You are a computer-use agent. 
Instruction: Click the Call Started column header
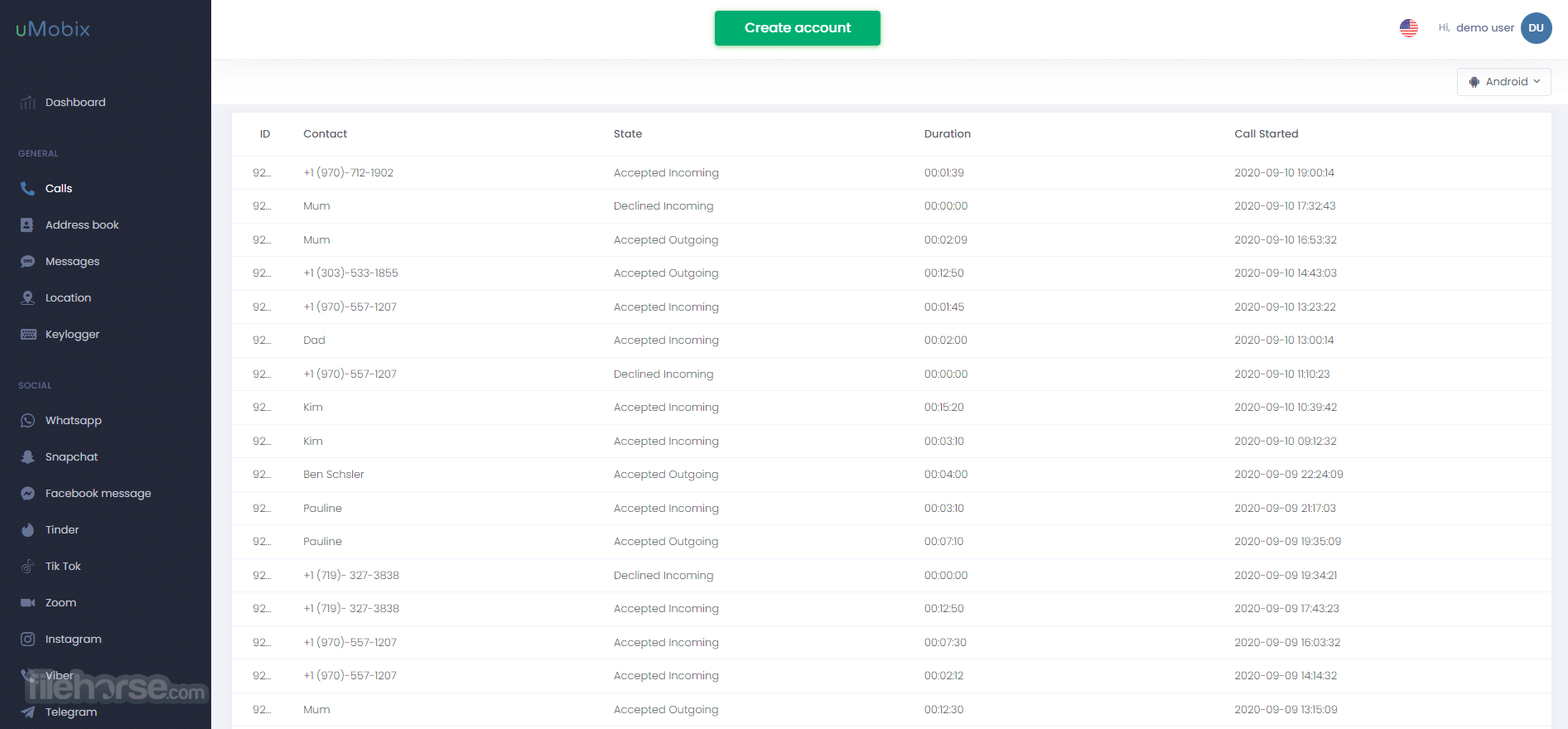tap(1266, 133)
